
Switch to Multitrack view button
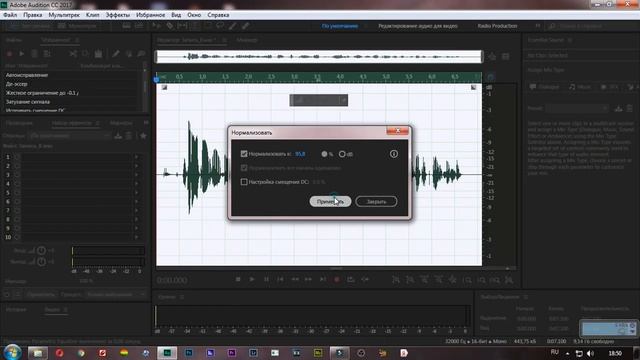(x=78, y=26)
